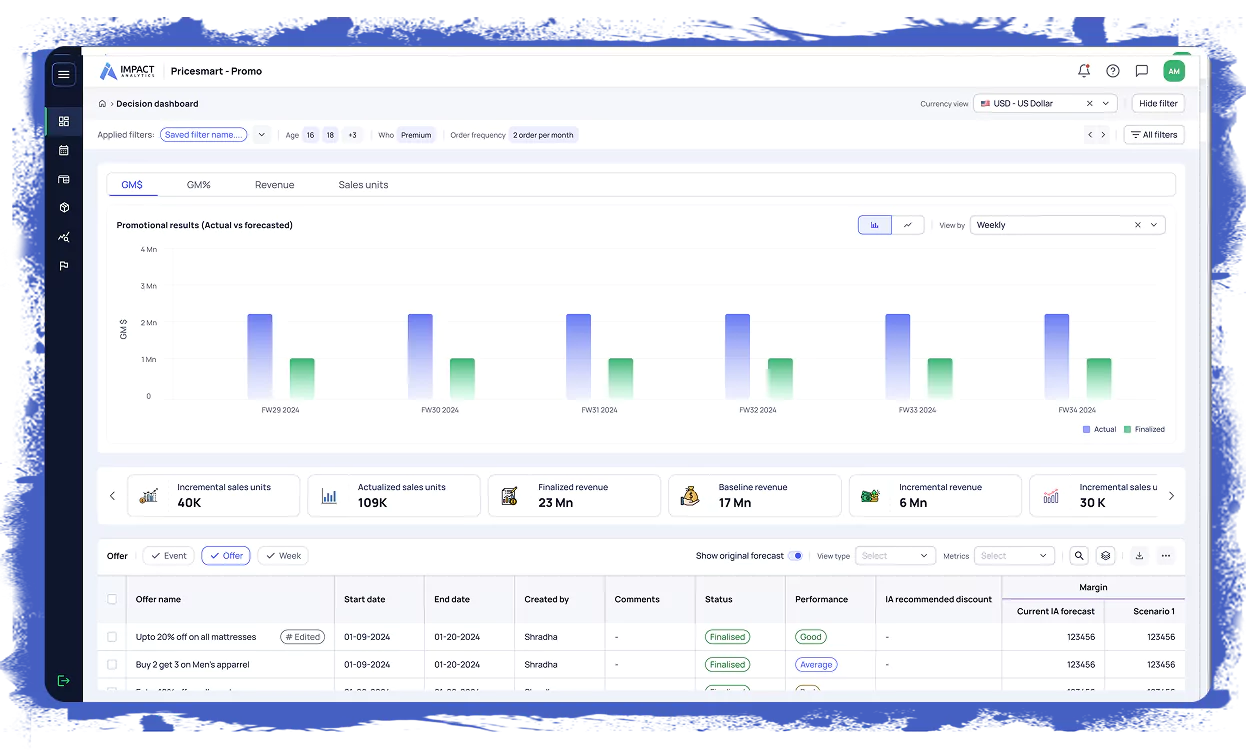Switch the chart to bar view

coord(875,225)
